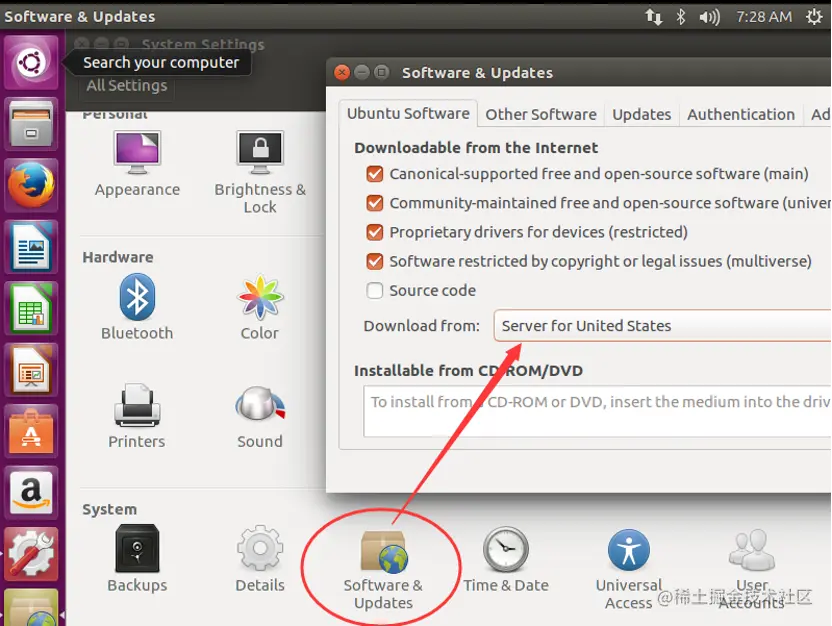Launch Firefox from the launcher
832x626 pixels.
coord(31,185)
